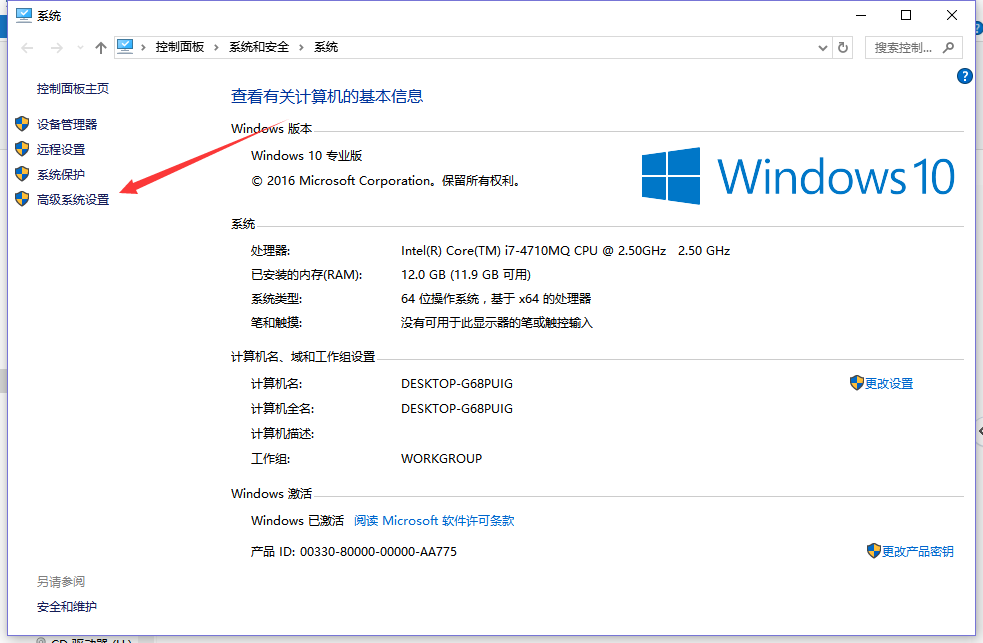Expand the address bar history dropdown

click(823, 48)
